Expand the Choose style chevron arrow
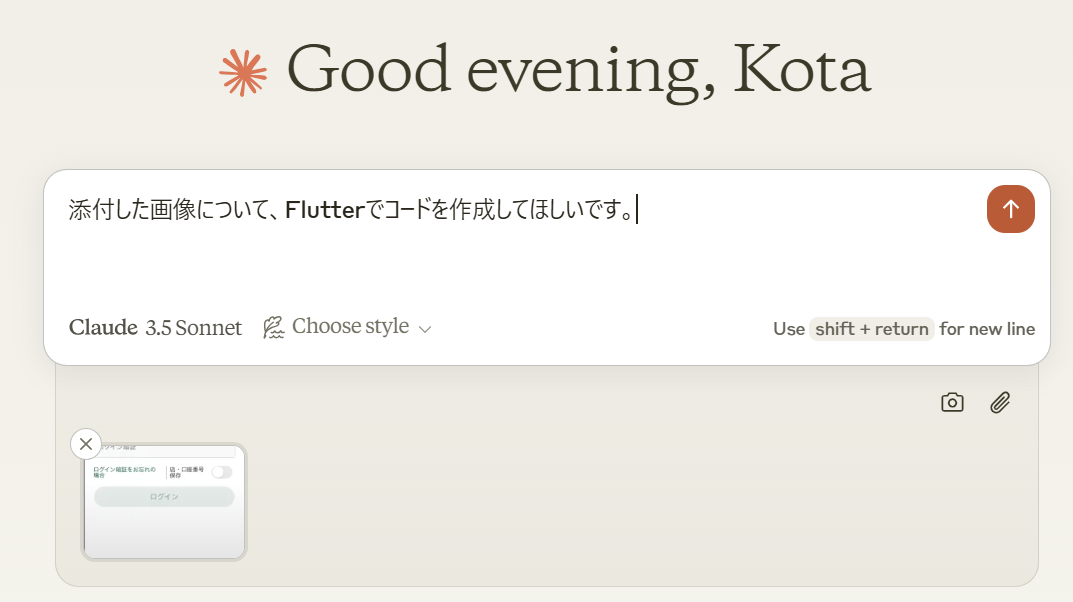1073x602 pixels. [425, 329]
